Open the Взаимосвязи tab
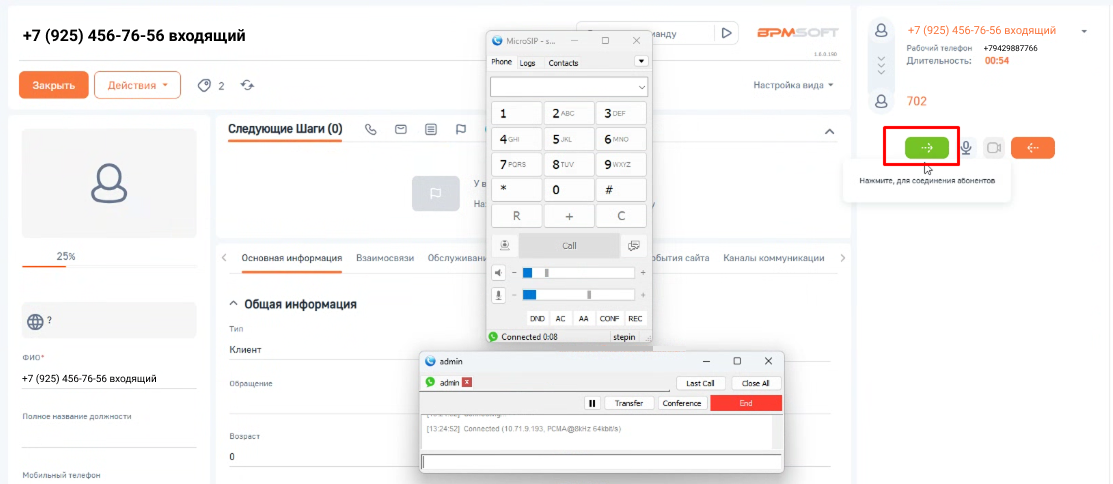Screen dimensions: 1113x484 click(384, 258)
